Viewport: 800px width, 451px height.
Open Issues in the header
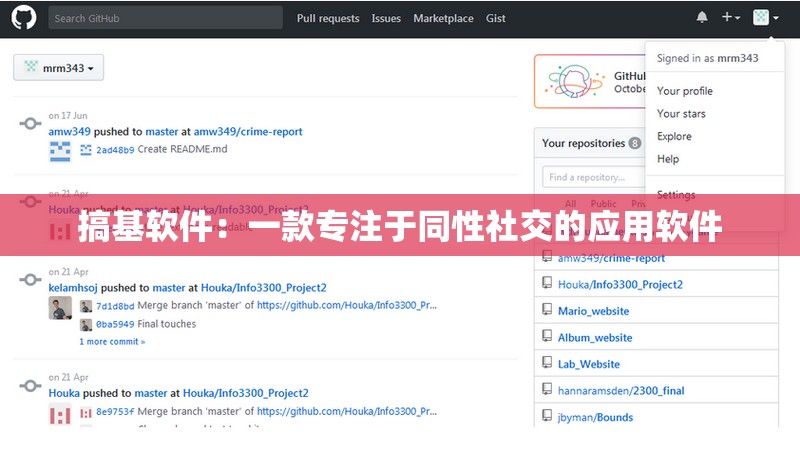[x=386, y=18]
